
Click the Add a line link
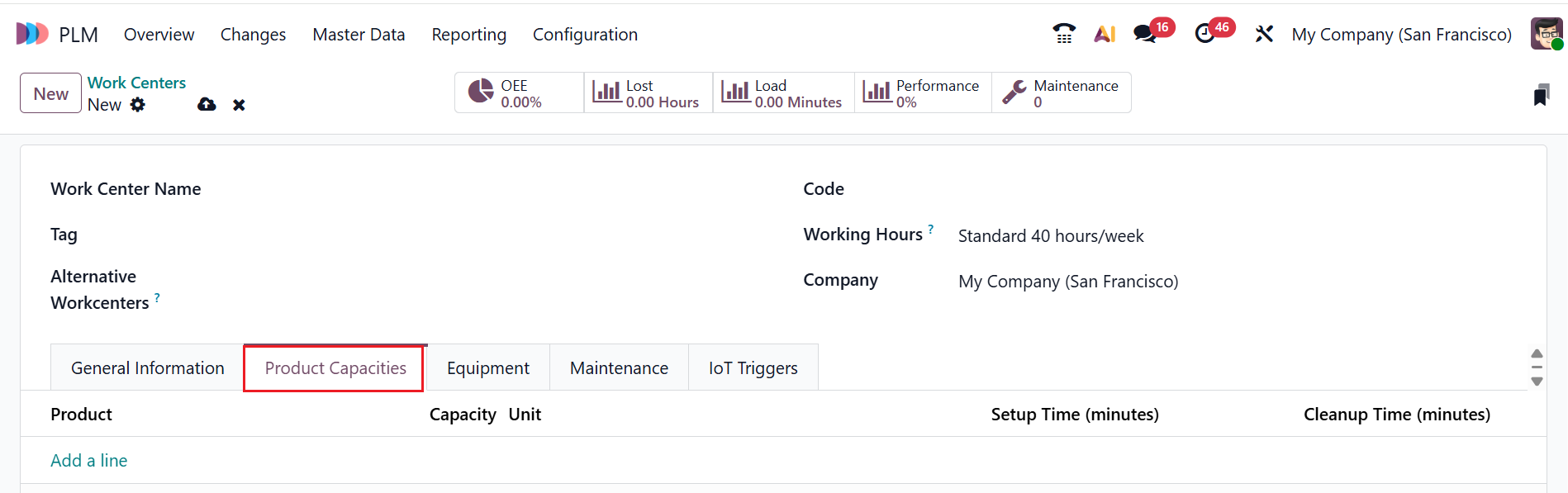click(89, 461)
